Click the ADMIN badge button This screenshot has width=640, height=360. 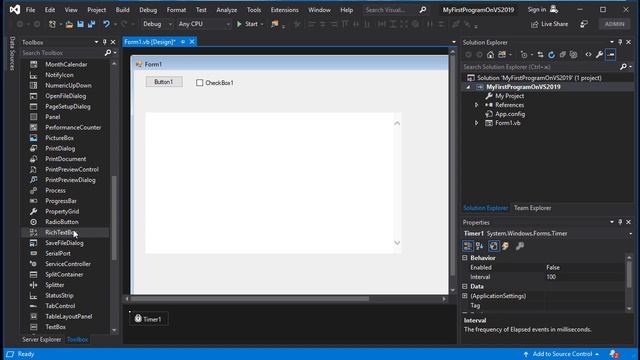coord(614,24)
